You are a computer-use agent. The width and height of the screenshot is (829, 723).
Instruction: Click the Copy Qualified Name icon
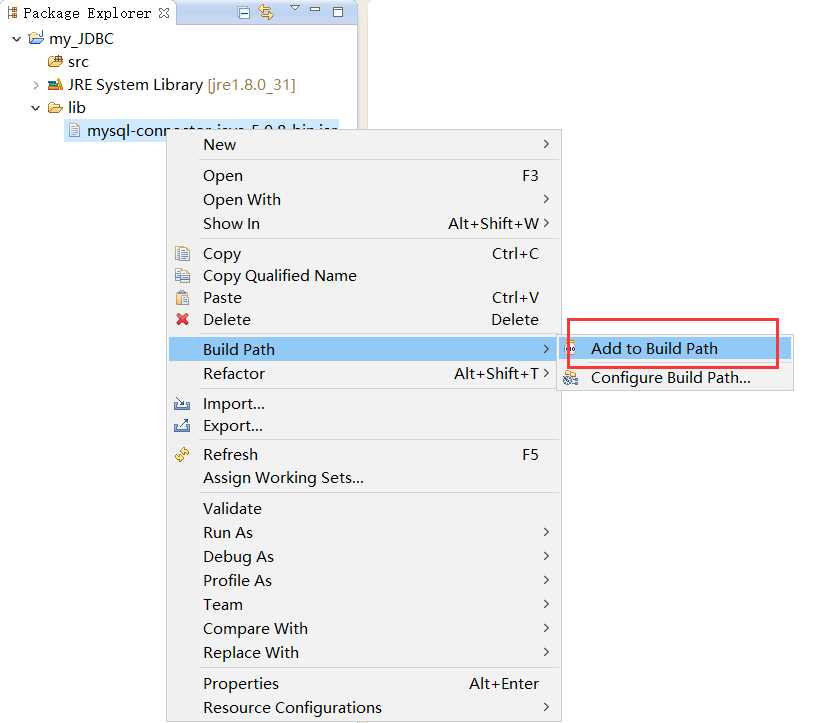pyautogui.click(x=182, y=276)
